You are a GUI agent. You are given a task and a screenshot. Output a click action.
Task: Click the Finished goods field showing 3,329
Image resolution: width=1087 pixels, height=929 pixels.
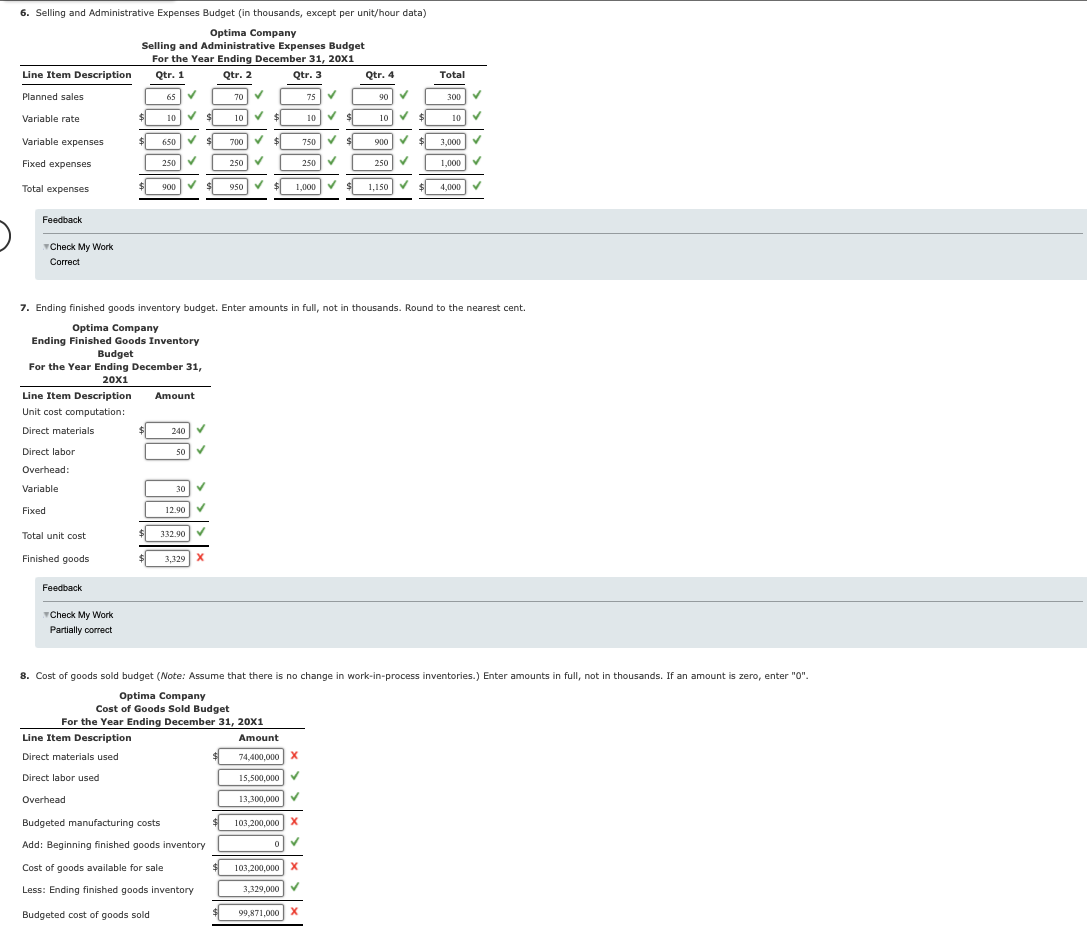pyautogui.click(x=167, y=559)
